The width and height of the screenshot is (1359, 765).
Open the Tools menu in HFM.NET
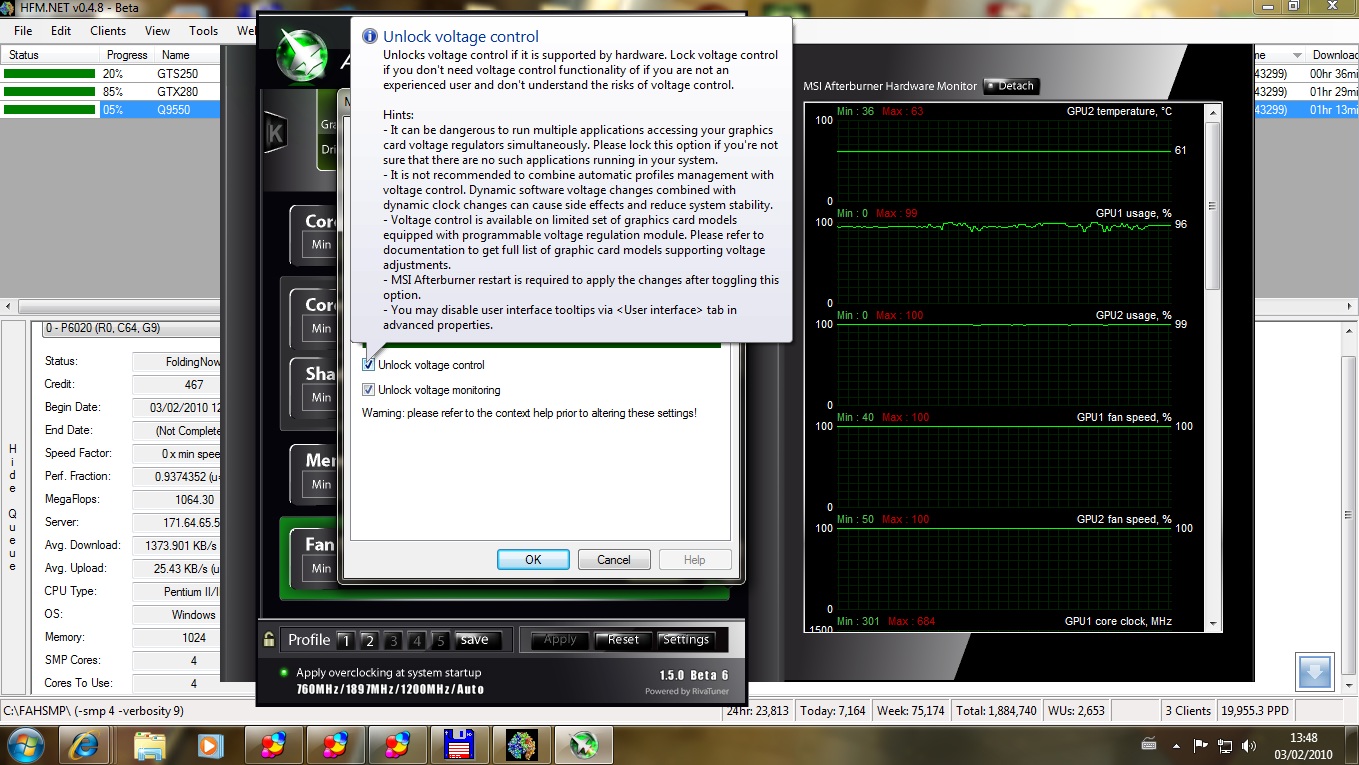(203, 31)
